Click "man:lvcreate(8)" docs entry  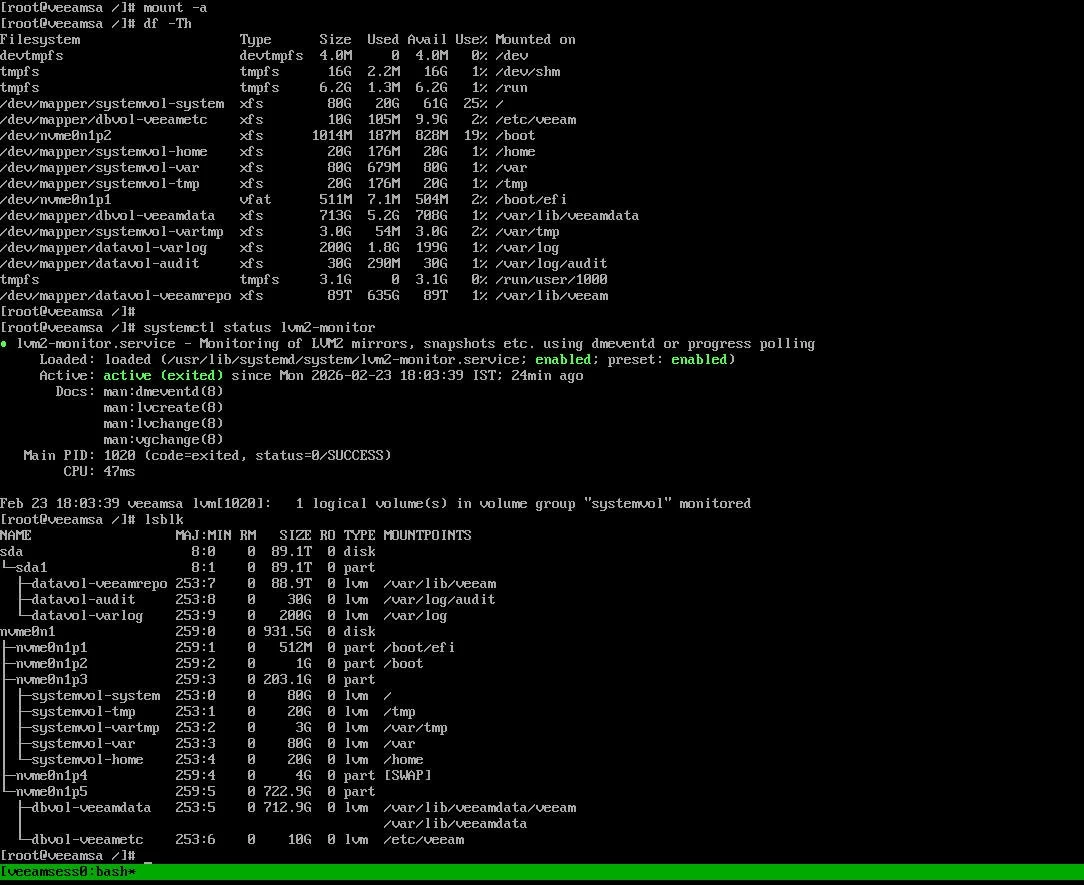(x=164, y=407)
